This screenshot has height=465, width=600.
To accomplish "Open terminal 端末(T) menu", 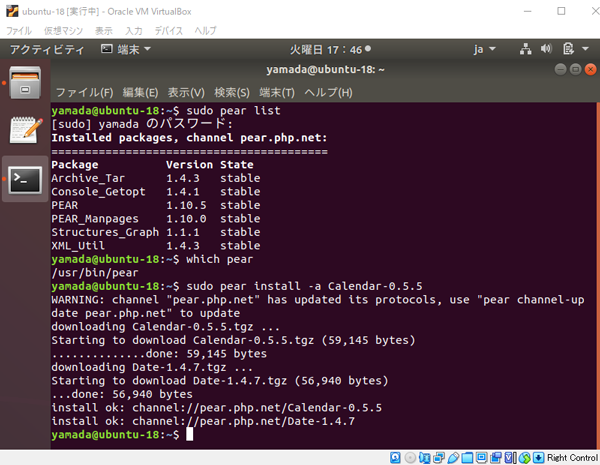I will pyautogui.click(x=277, y=93).
